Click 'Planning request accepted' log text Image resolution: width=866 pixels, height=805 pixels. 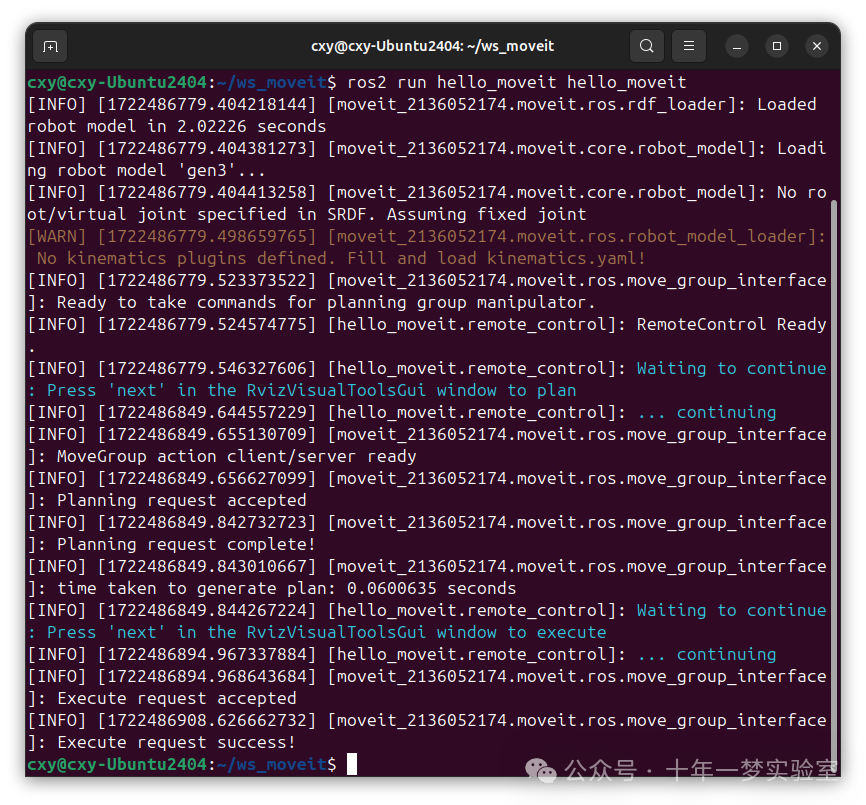(x=182, y=501)
